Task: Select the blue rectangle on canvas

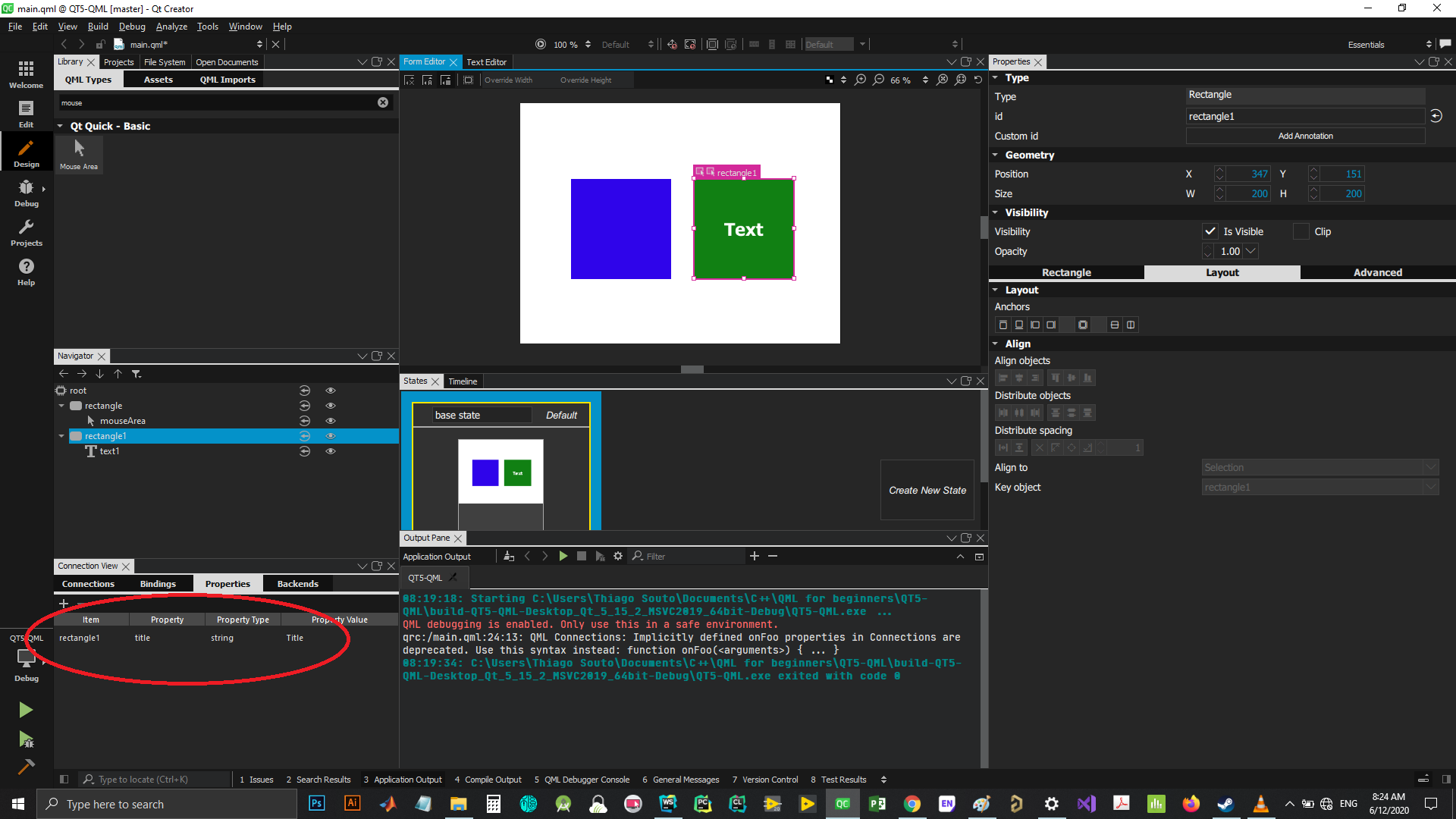Action: point(620,229)
